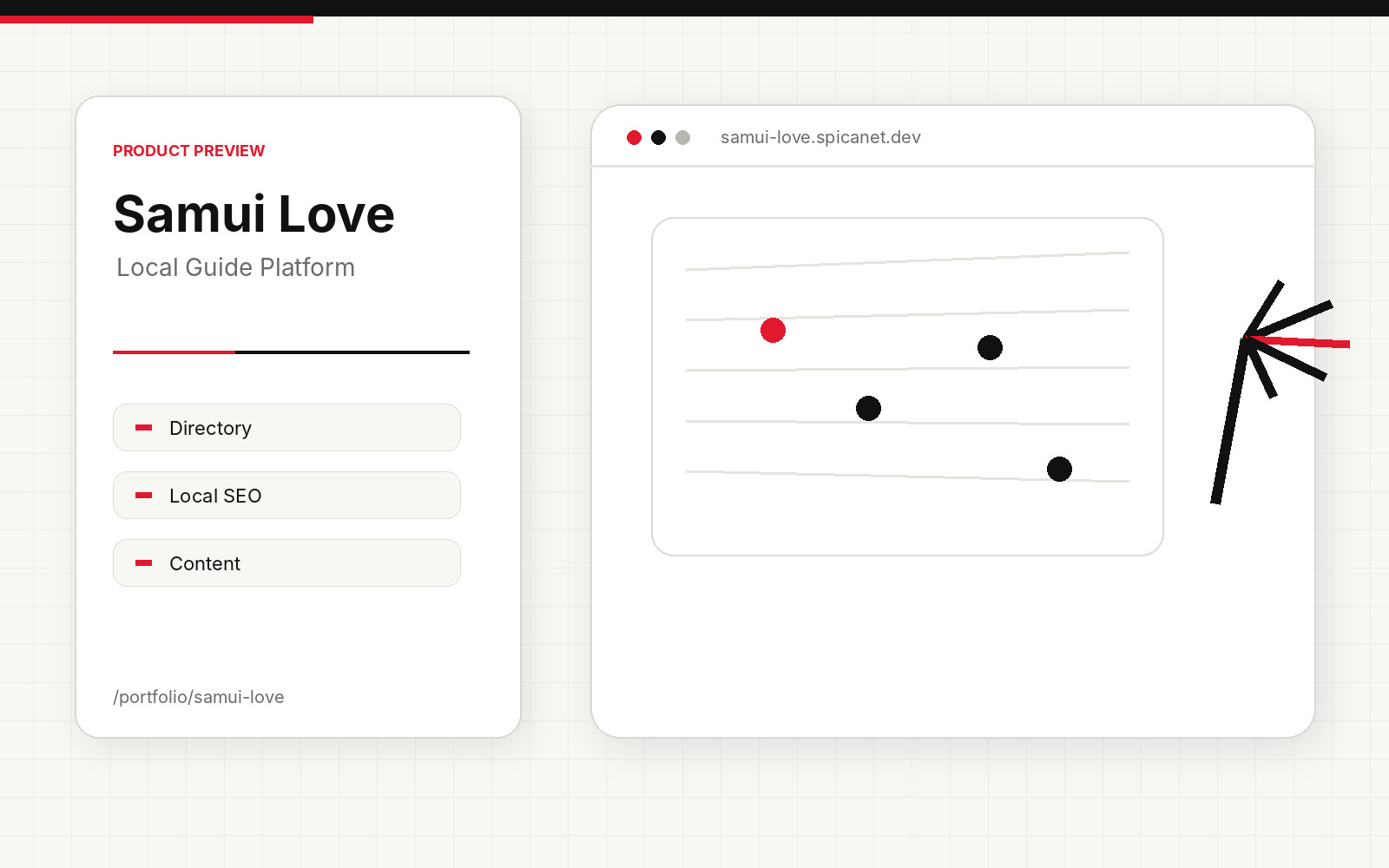Click the red and black progress bar under subtitle

(x=291, y=352)
